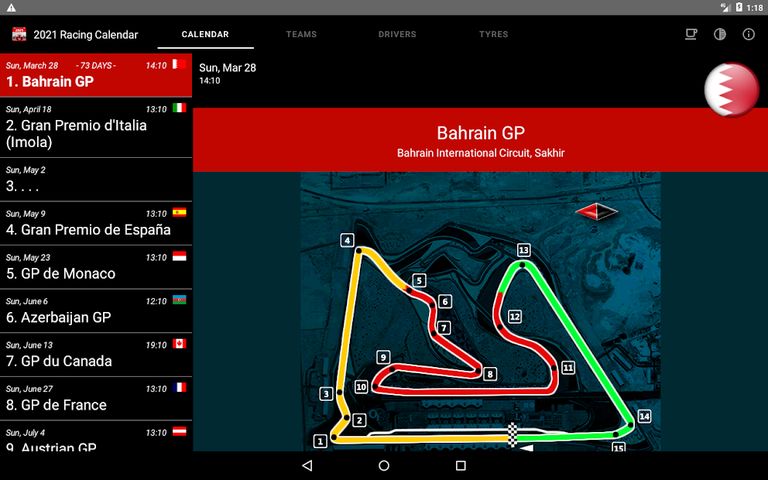Tap turn 10 marker on circuit

(361, 387)
